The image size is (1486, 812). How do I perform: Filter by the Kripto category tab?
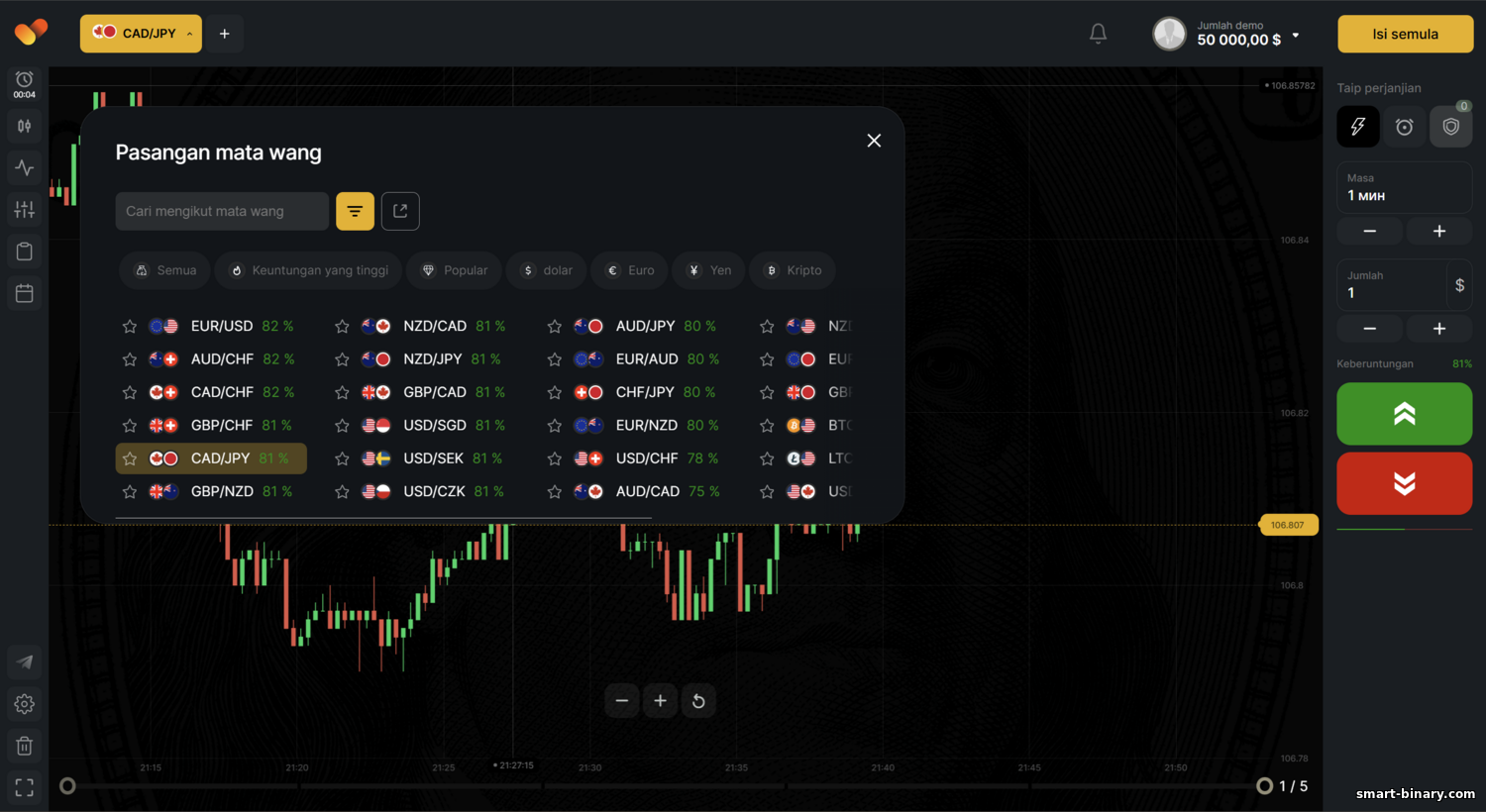(x=793, y=270)
